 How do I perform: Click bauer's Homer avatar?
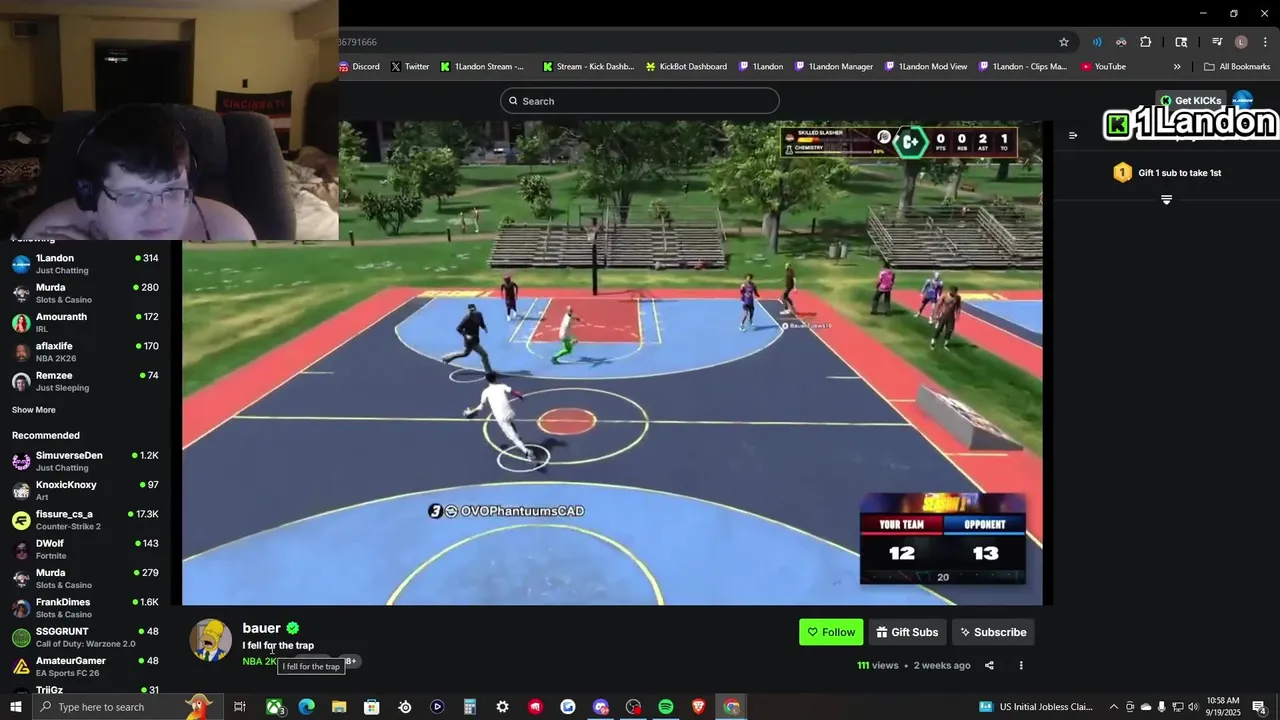tap(211, 640)
